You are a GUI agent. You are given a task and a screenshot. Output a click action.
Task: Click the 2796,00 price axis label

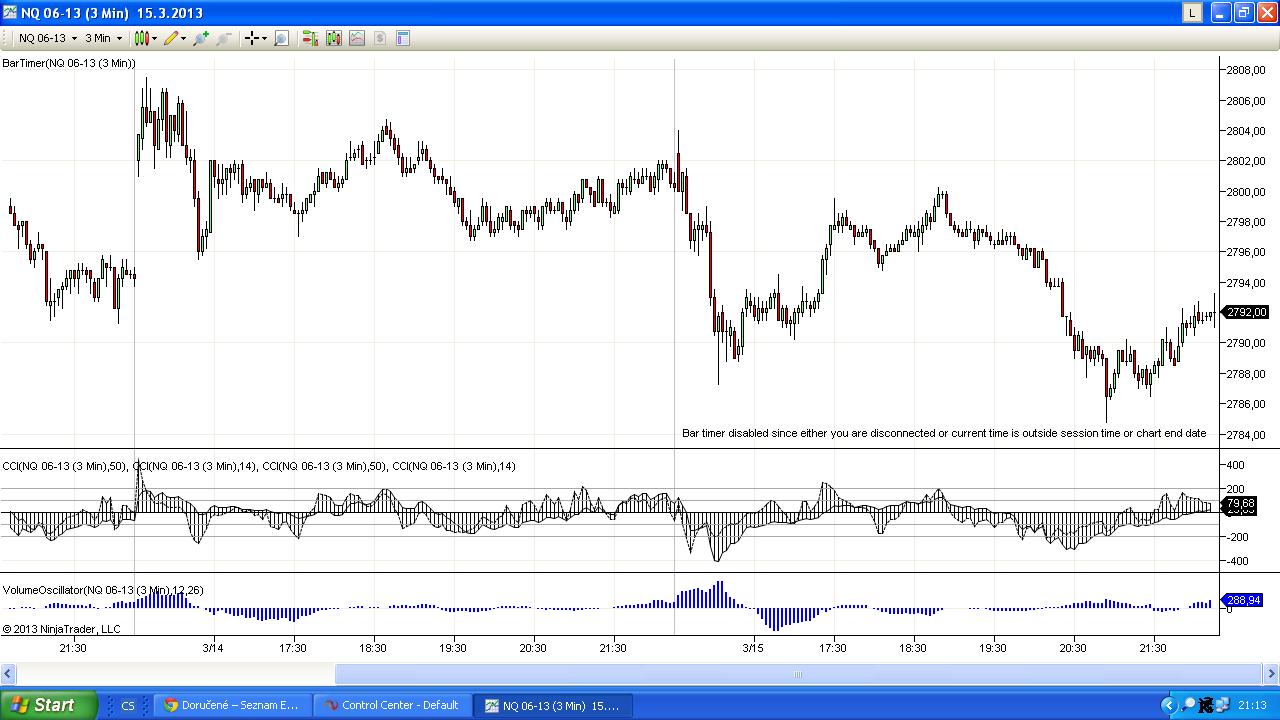click(x=1245, y=252)
